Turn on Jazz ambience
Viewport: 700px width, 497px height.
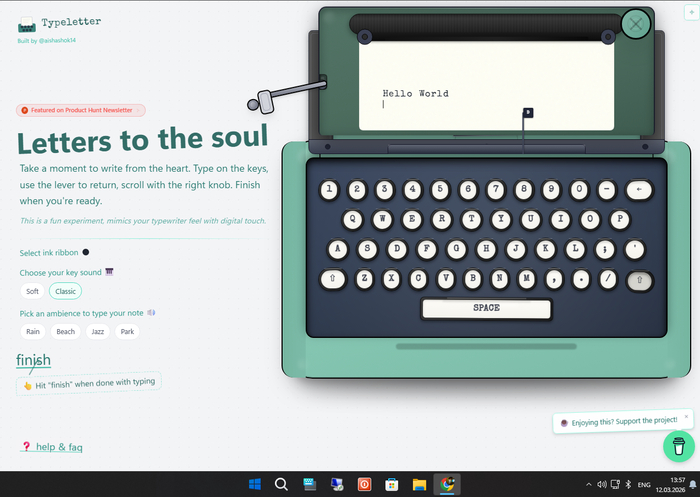97,331
